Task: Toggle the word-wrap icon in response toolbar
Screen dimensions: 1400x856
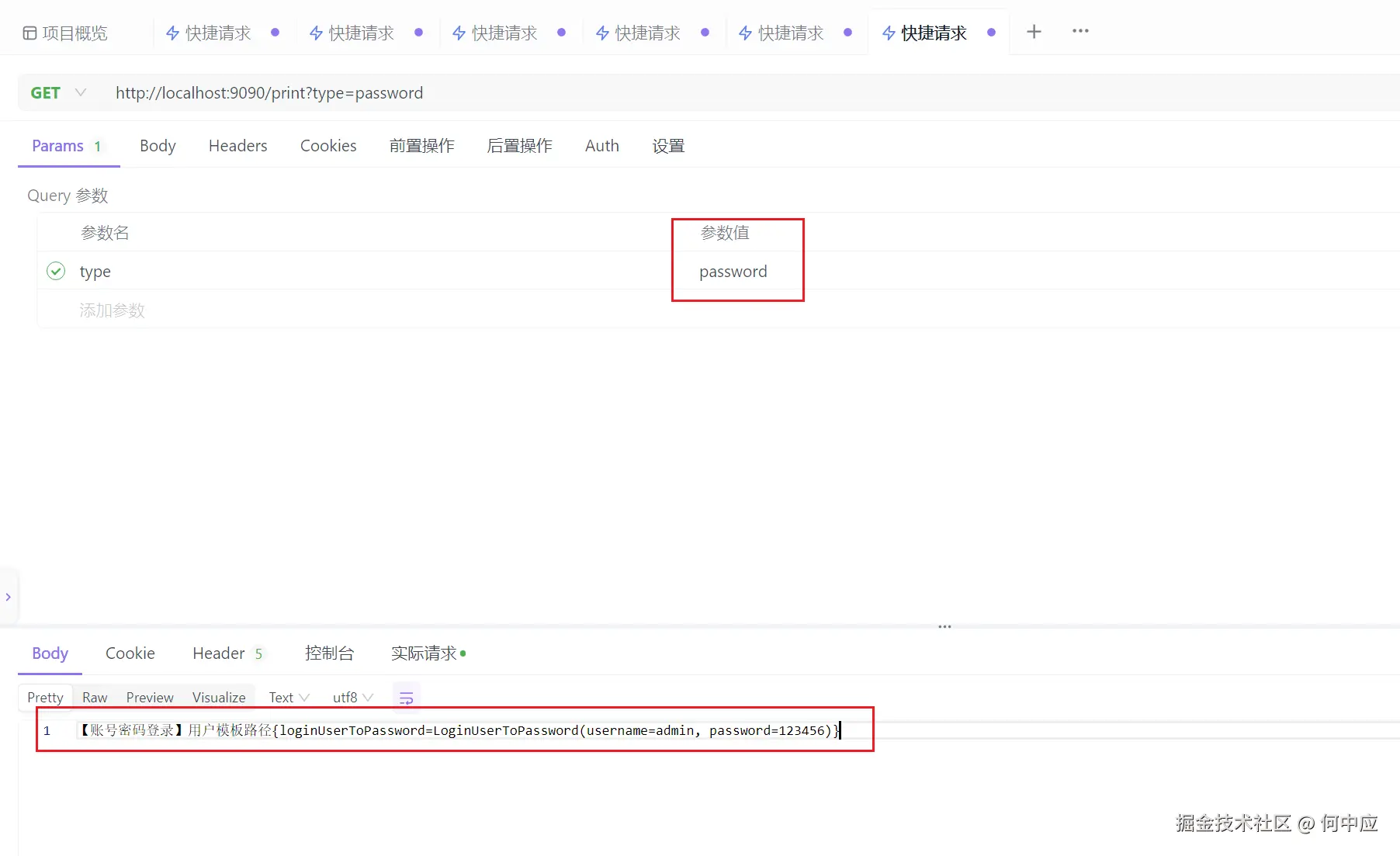Action: pos(406,697)
